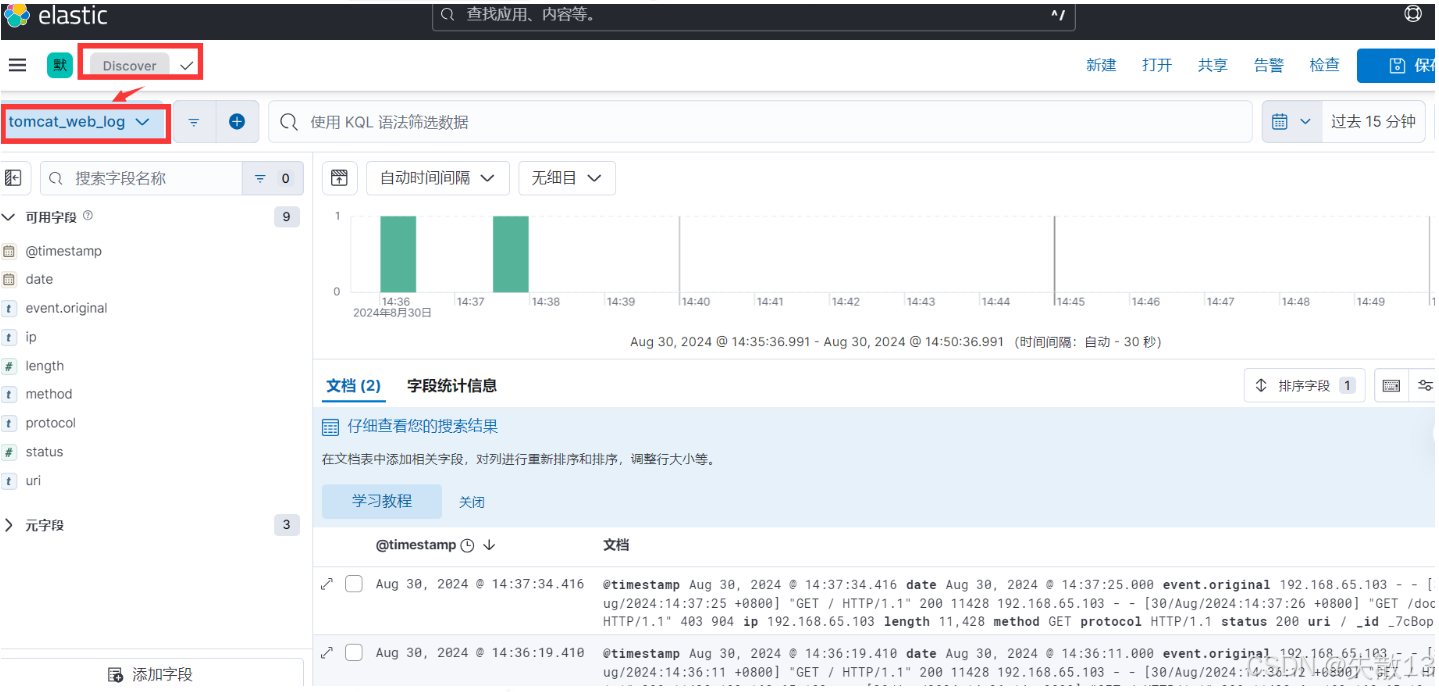Viewport: 1439px width, 692px height.
Task: Open the auto time interval dropdown
Action: [x=438, y=178]
